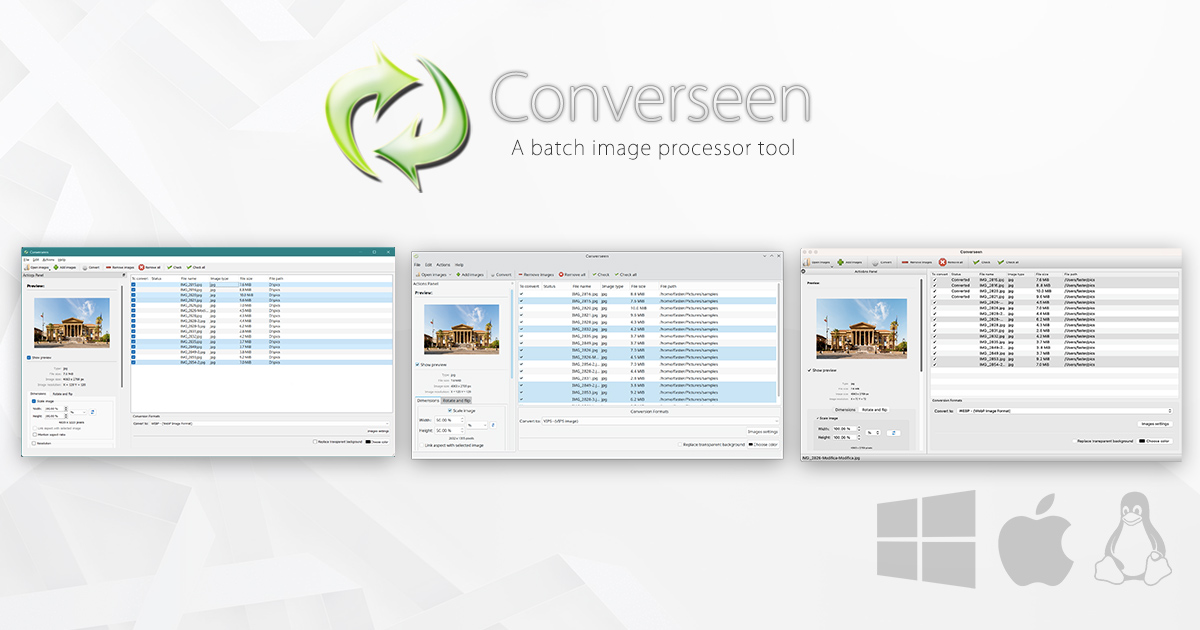
Task: Click Add images plus icon in the Windows screenshot
Action: (56, 268)
